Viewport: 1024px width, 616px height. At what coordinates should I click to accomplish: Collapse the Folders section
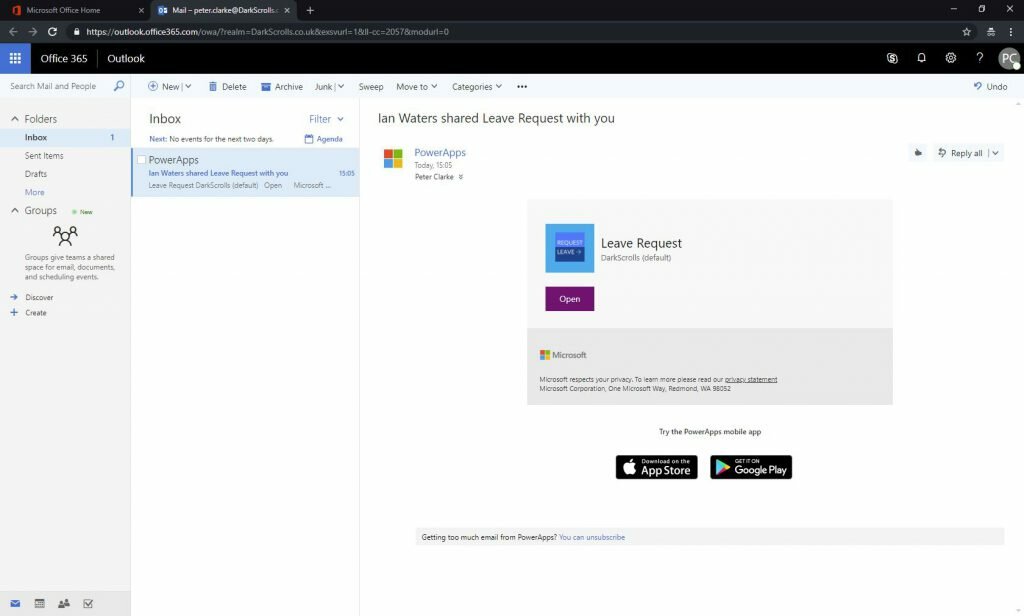click(14, 119)
